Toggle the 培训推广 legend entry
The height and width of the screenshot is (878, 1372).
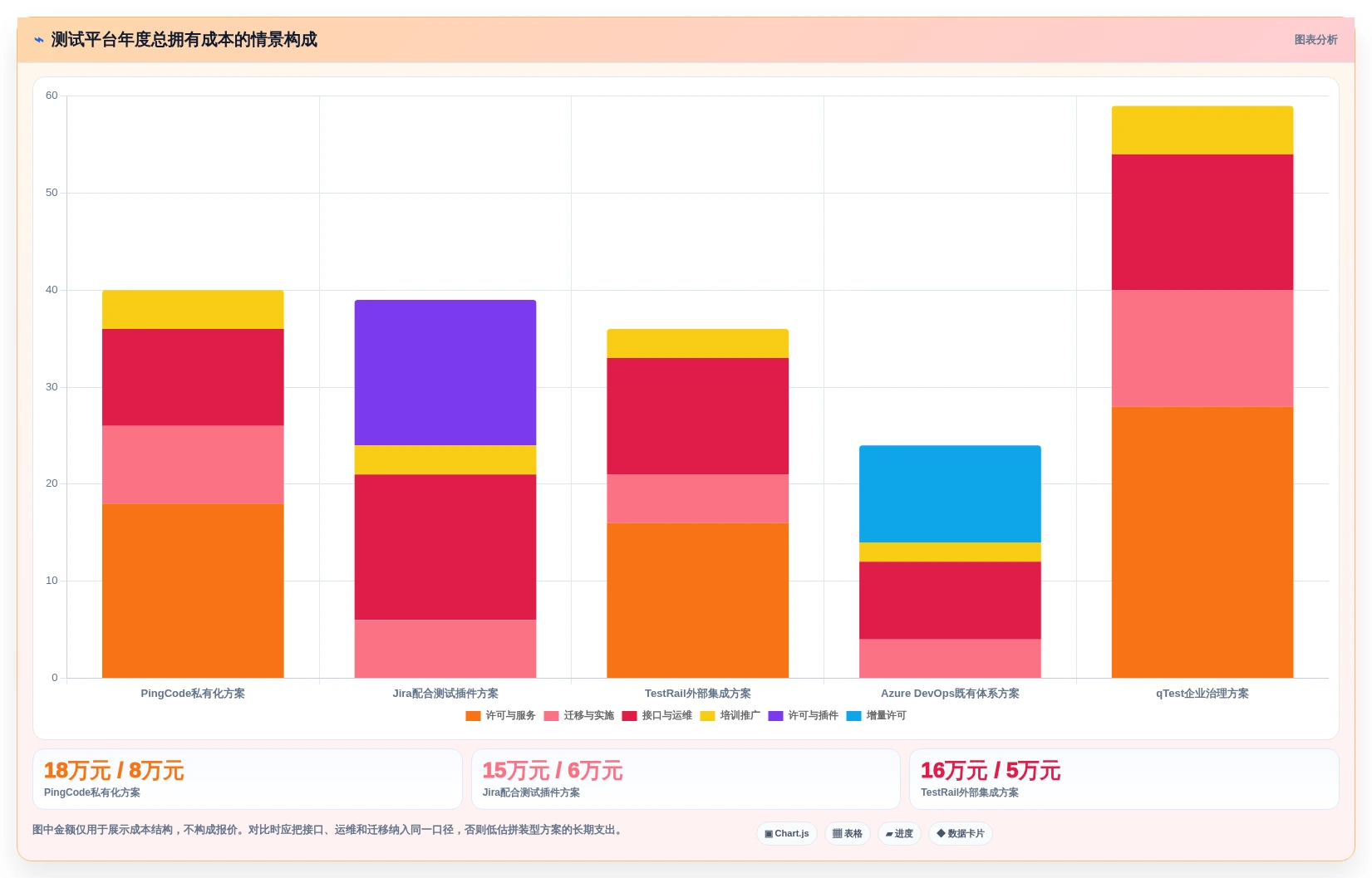click(x=730, y=716)
